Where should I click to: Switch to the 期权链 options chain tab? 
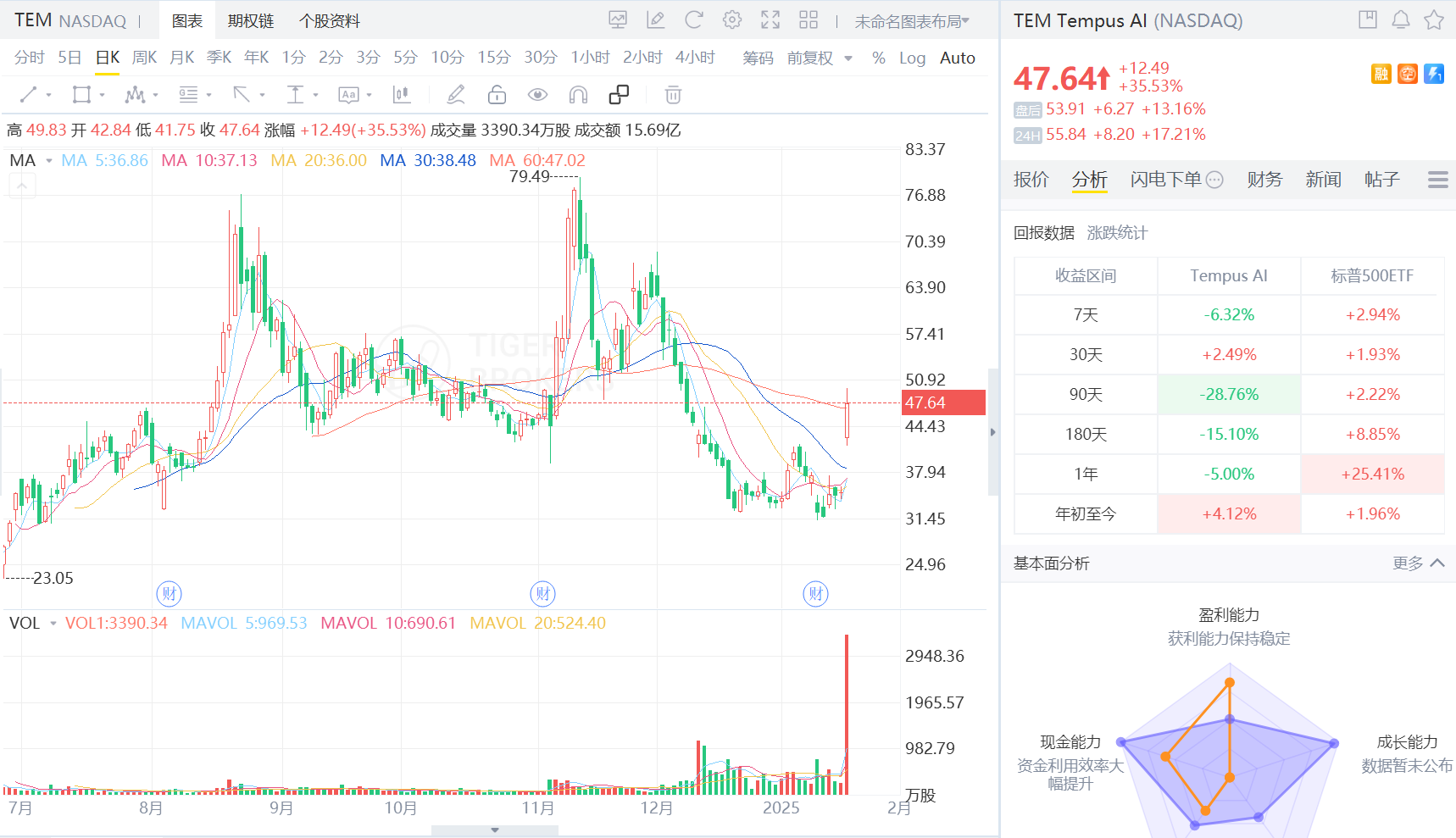point(251,21)
